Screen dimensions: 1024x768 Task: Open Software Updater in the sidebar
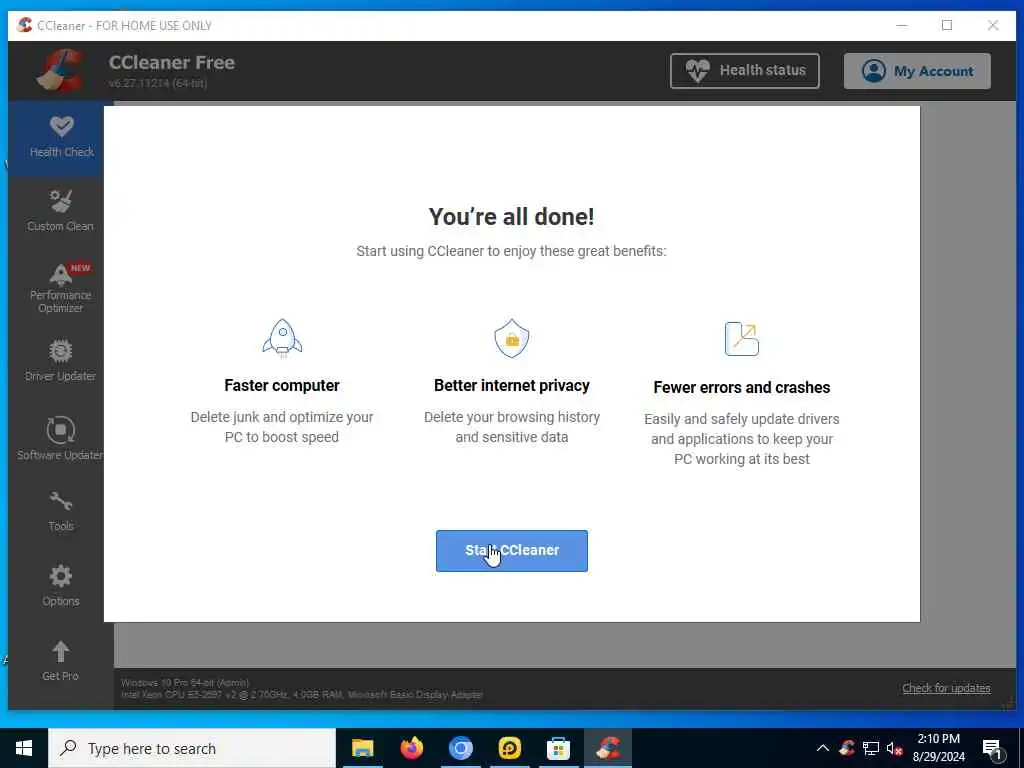[x=61, y=438]
